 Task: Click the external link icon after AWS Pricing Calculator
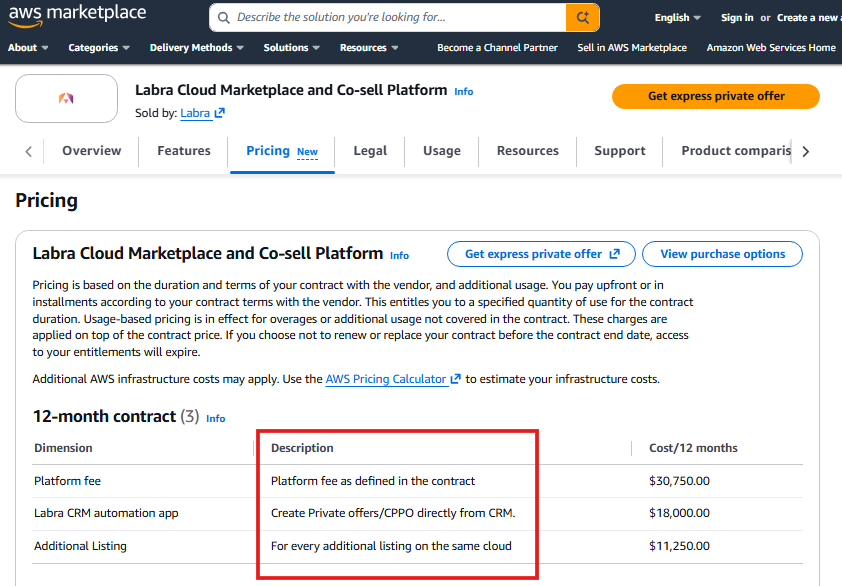pos(455,379)
